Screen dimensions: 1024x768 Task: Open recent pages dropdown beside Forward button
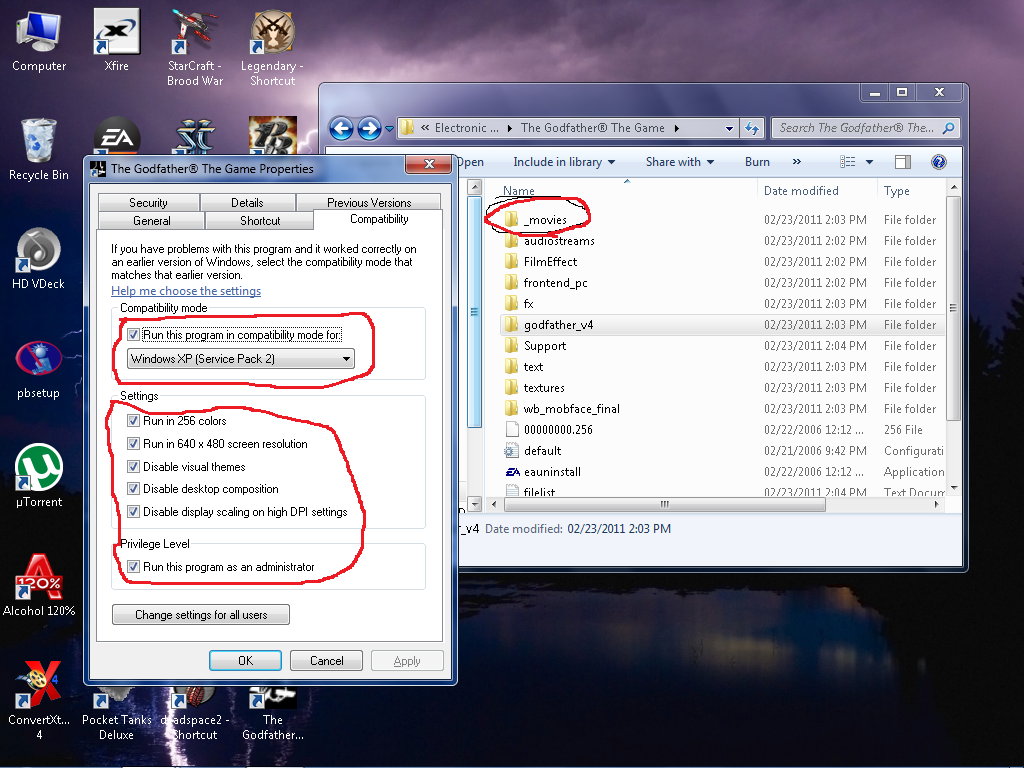coord(389,129)
